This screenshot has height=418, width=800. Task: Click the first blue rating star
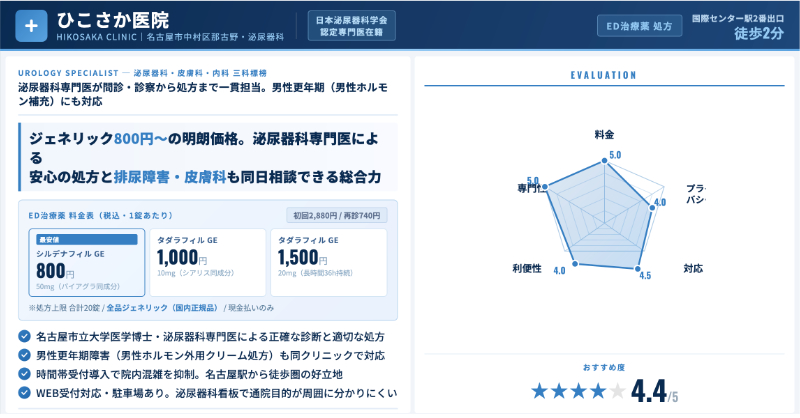tap(540, 391)
